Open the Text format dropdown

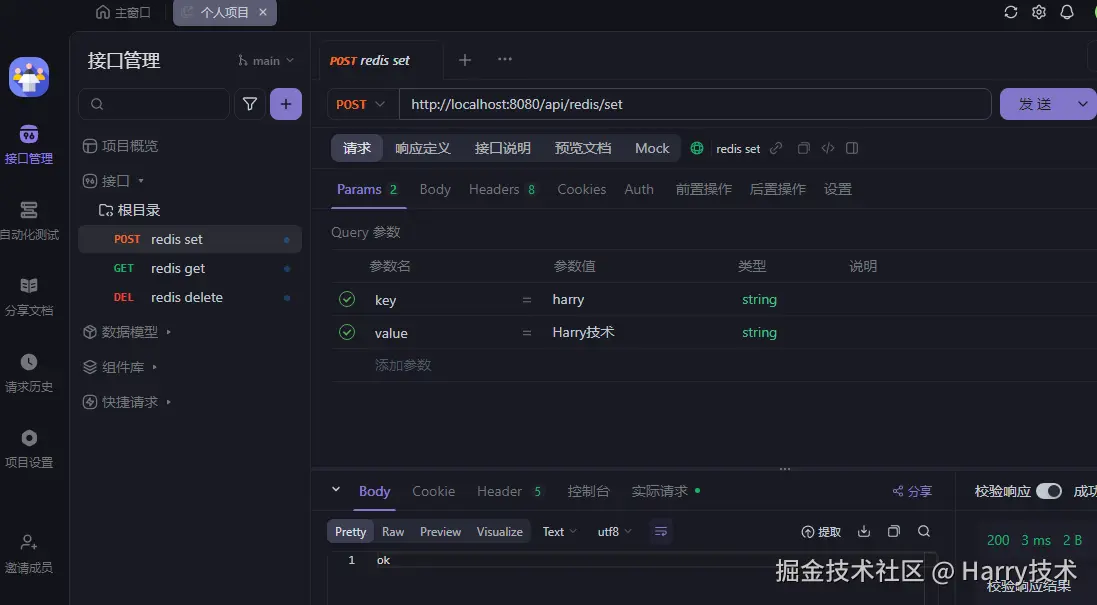click(560, 532)
